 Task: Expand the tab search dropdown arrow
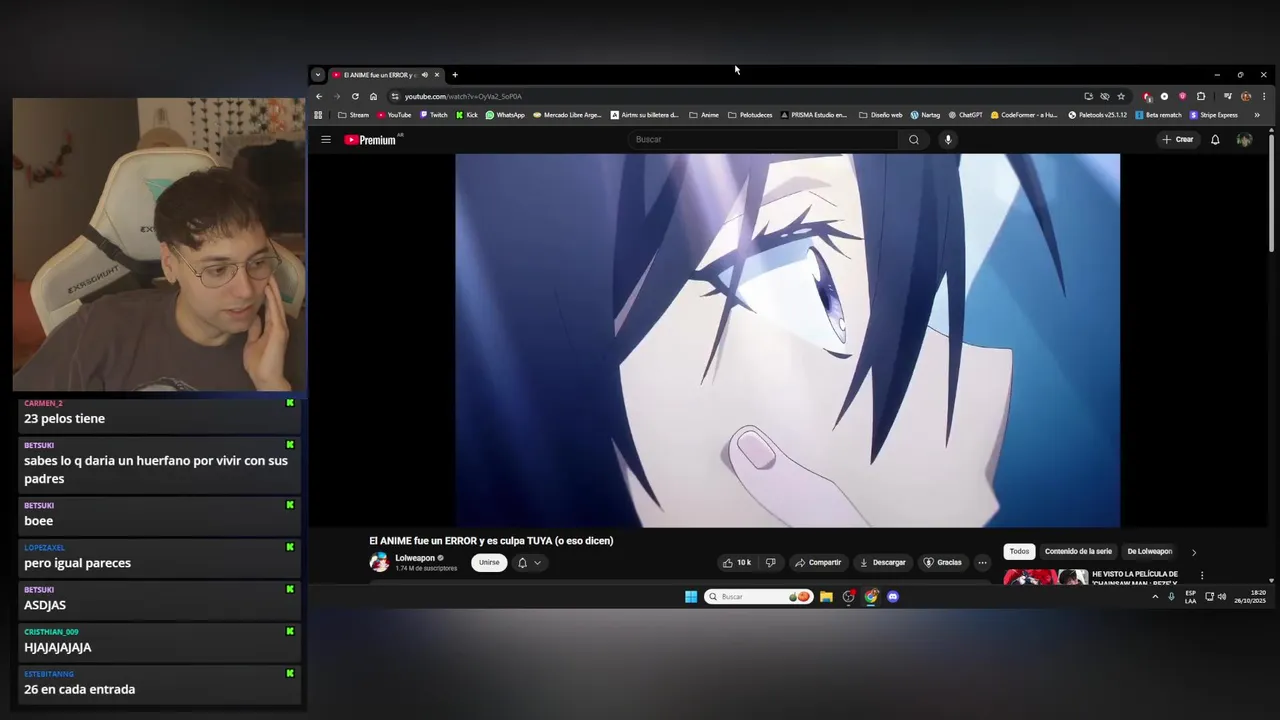point(317,75)
